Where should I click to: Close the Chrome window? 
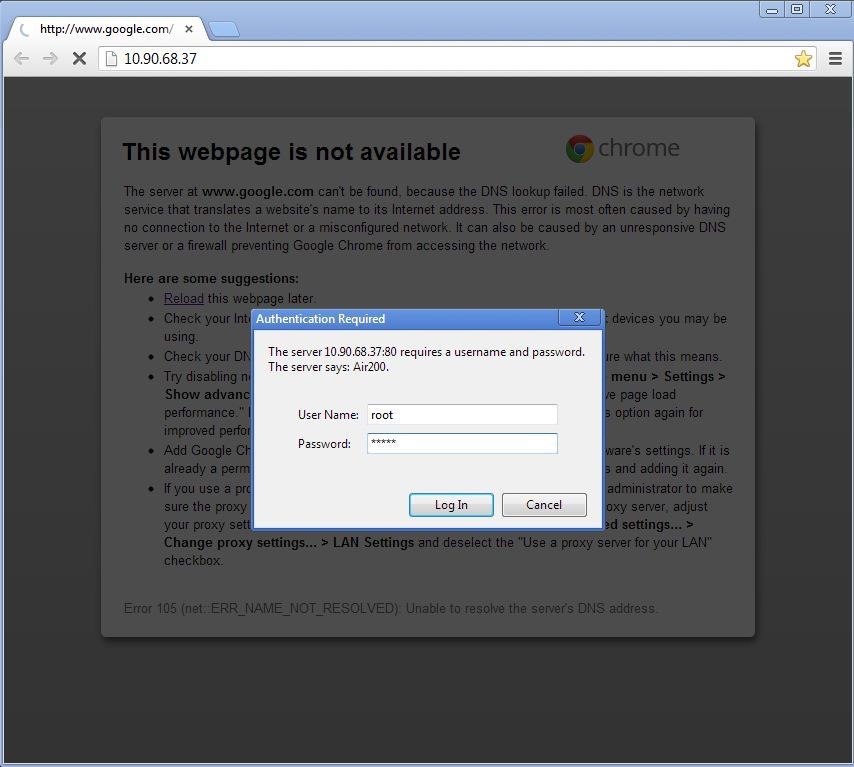[830, 10]
